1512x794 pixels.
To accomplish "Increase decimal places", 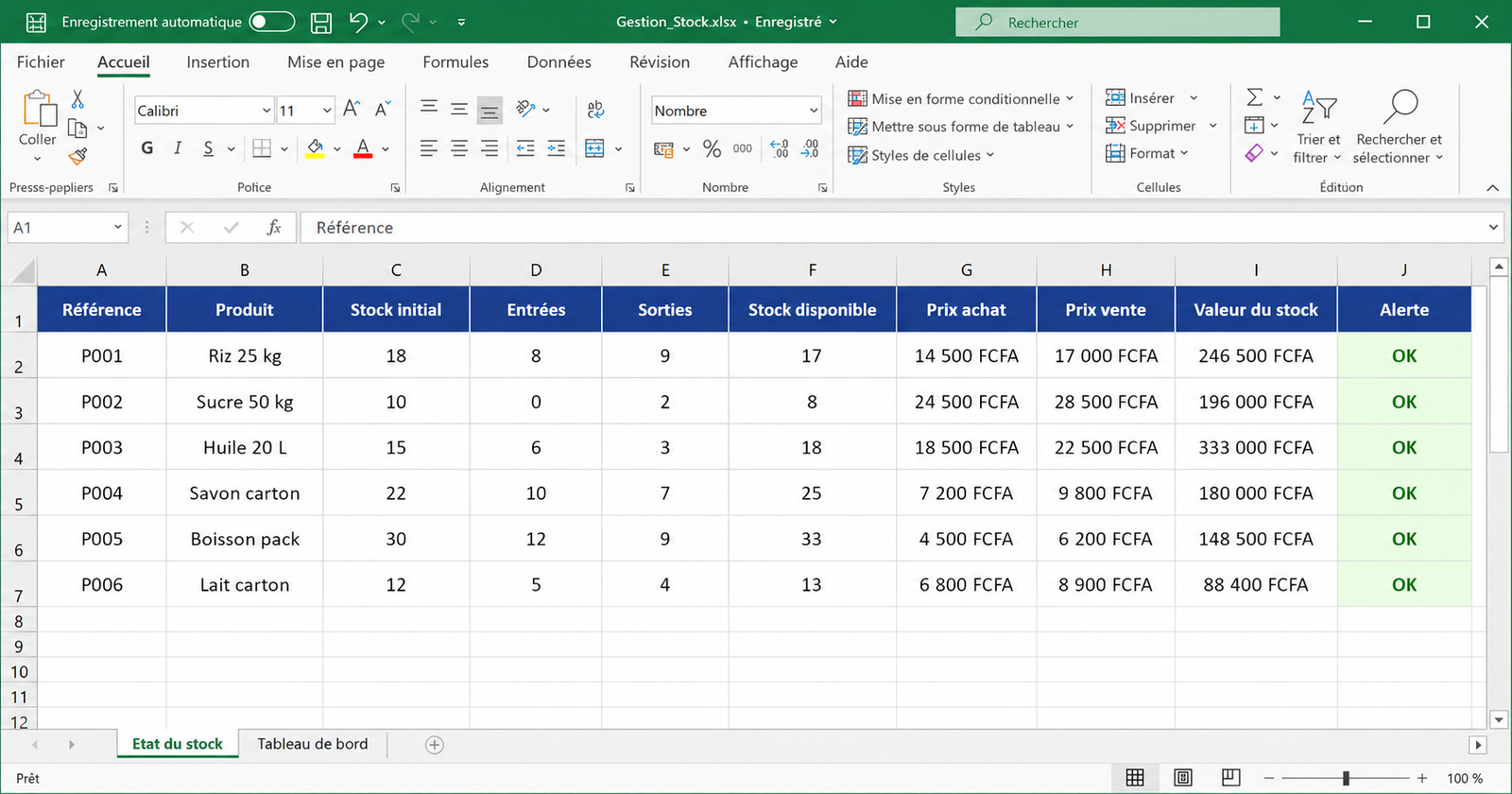I will 780,148.
